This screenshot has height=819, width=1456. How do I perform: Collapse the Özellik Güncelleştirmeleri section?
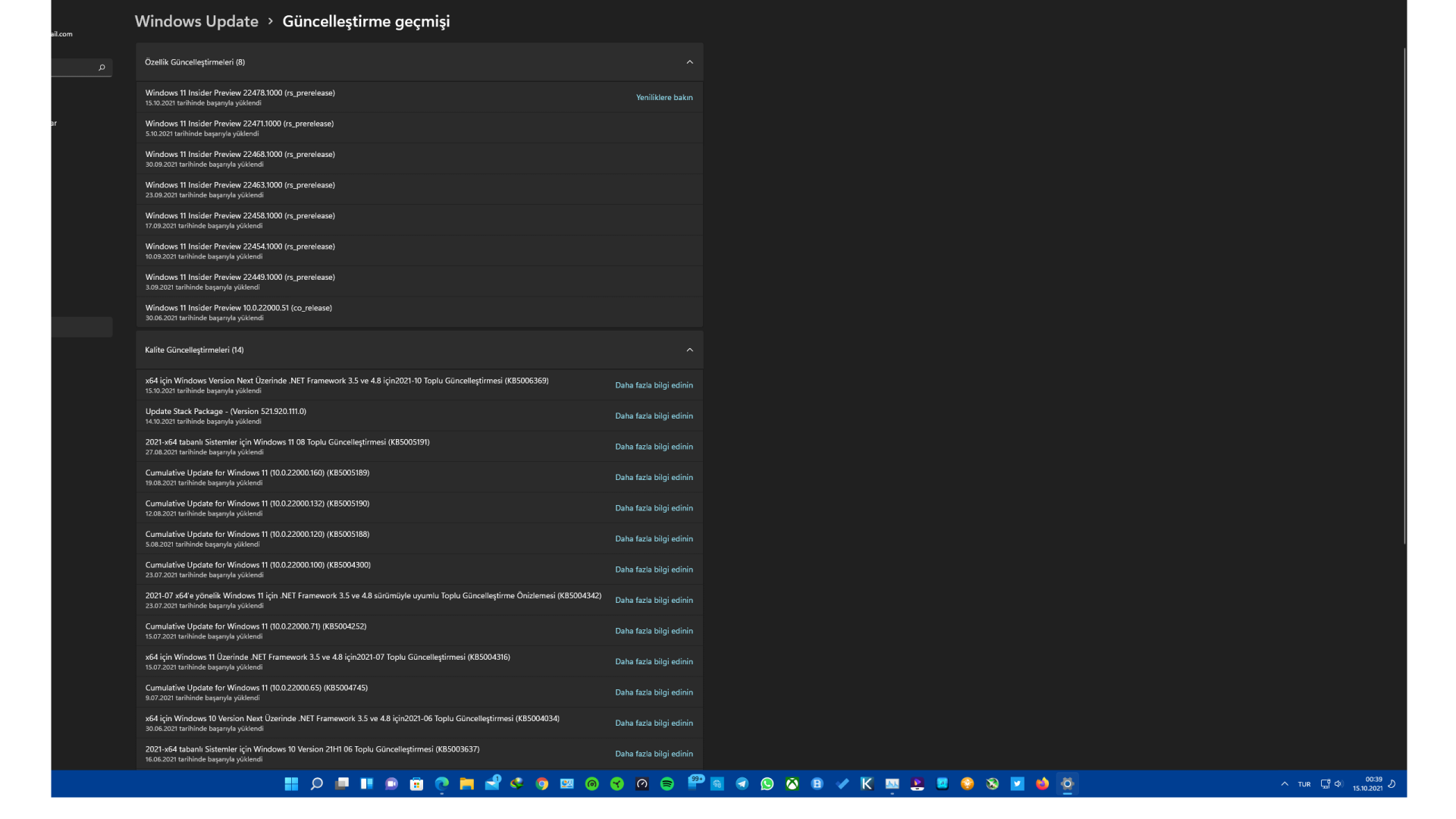689,62
